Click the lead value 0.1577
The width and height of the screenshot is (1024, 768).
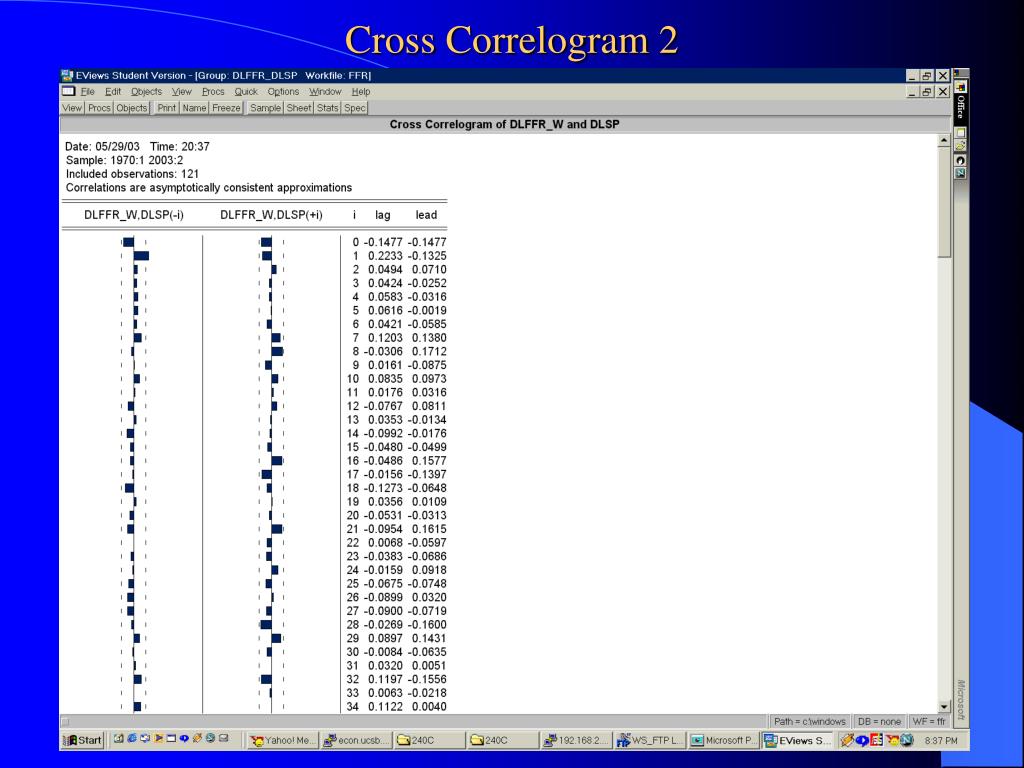(429, 460)
